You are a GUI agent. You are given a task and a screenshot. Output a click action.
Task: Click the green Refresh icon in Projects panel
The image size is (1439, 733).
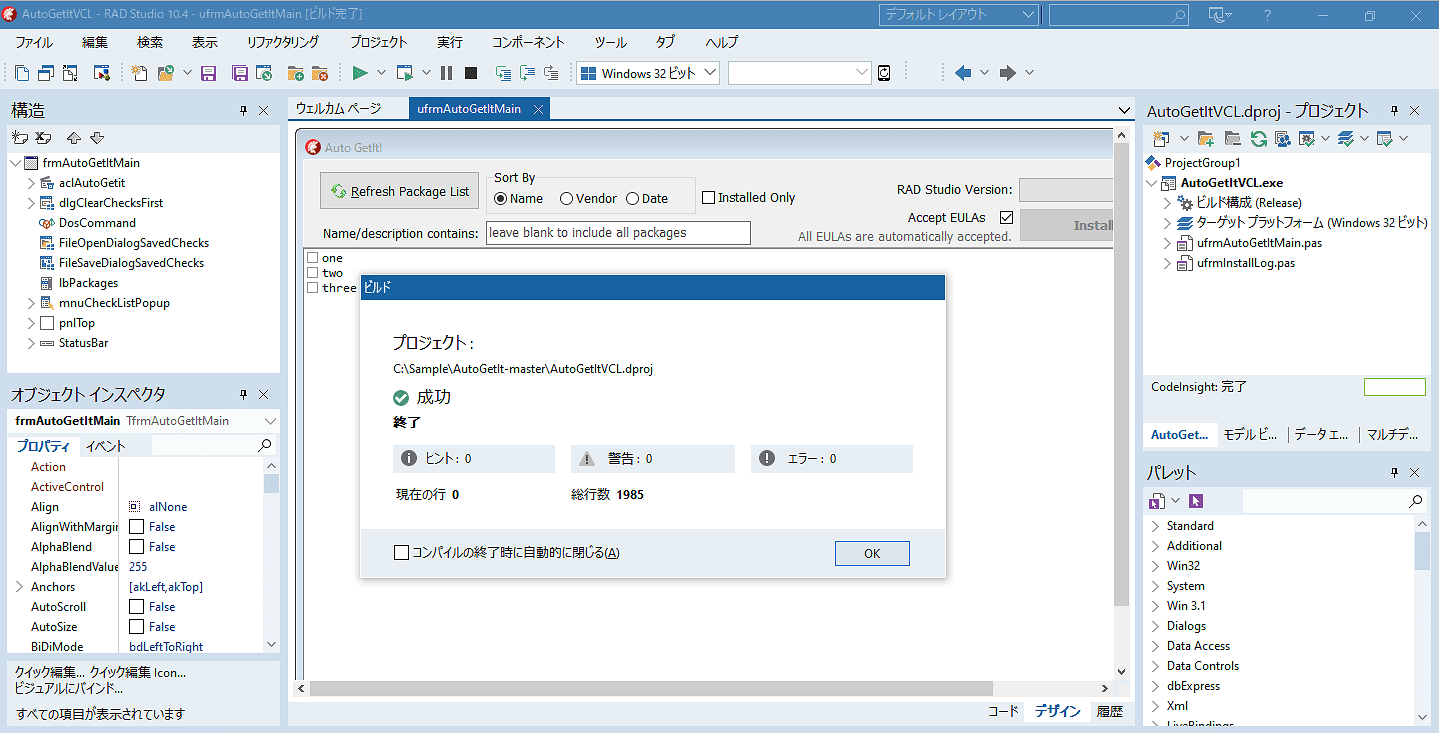pyautogui.click(x=1259, y=138)
